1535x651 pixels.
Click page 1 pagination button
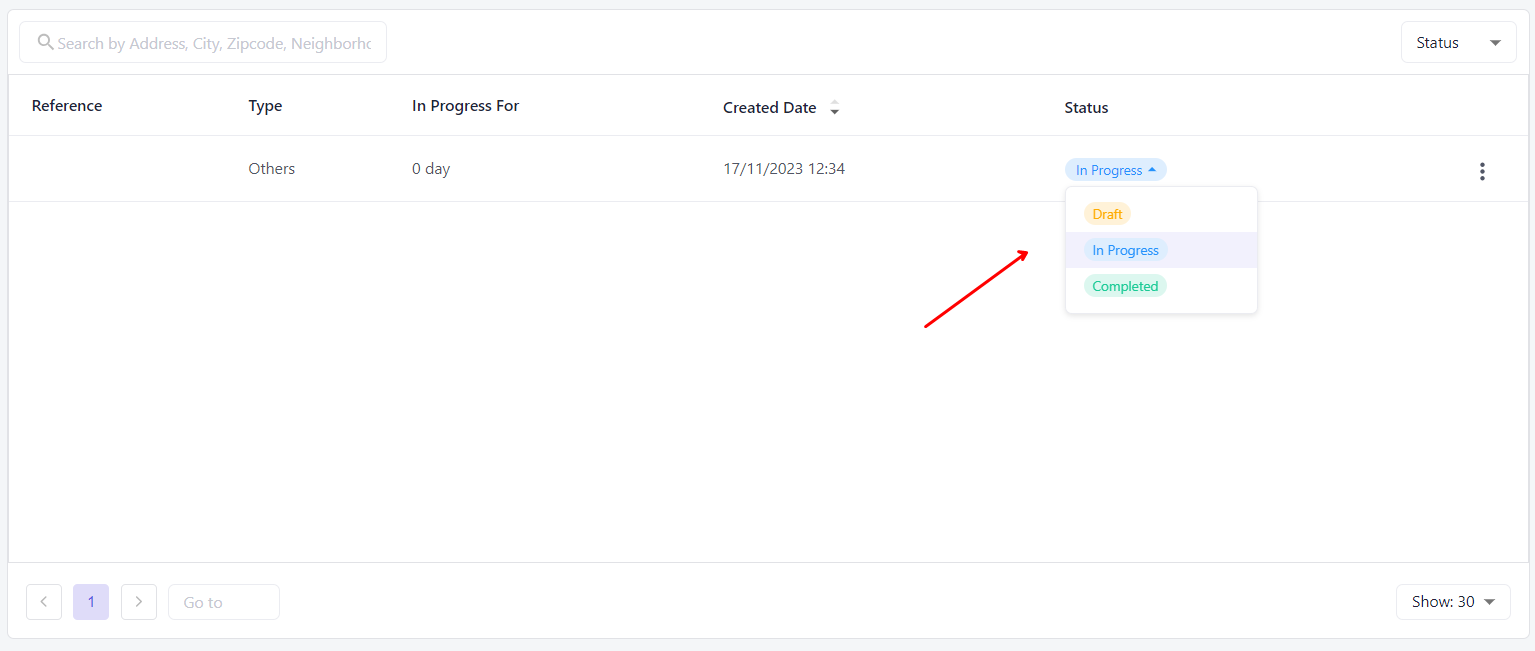coord(91,602)
